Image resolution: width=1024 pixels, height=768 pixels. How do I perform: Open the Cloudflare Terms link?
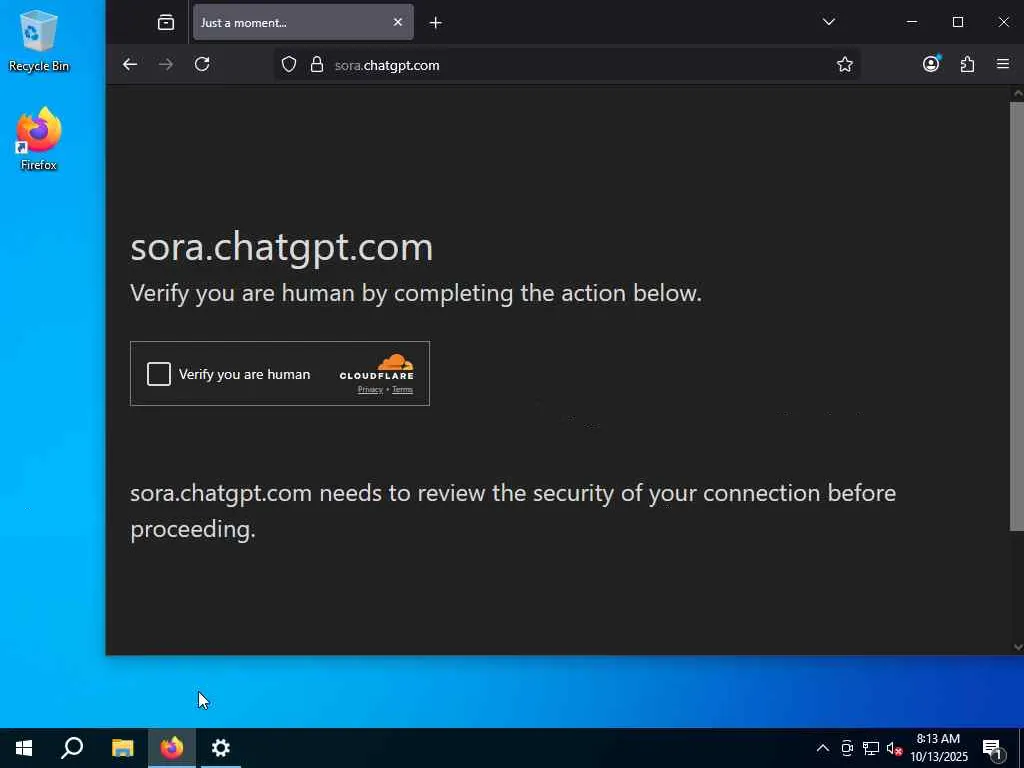tap(402, 390)
